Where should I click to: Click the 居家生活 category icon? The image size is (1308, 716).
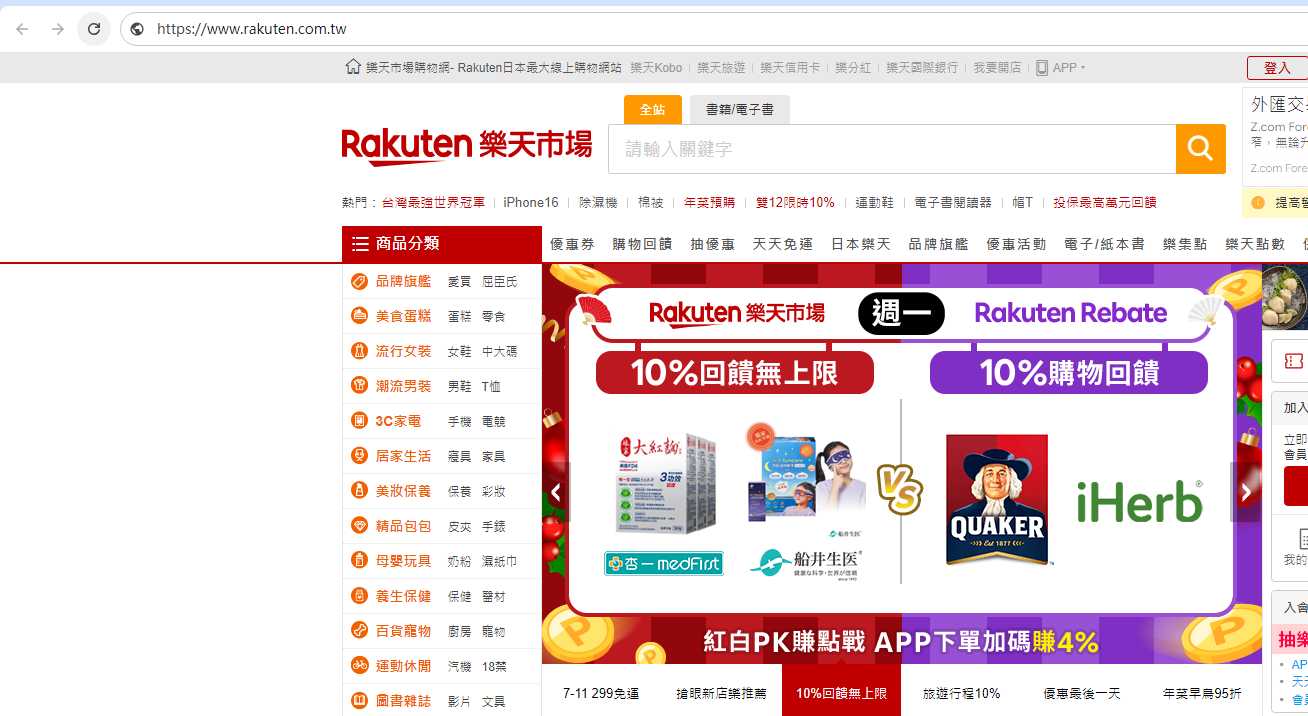click(x=360, y=456)
